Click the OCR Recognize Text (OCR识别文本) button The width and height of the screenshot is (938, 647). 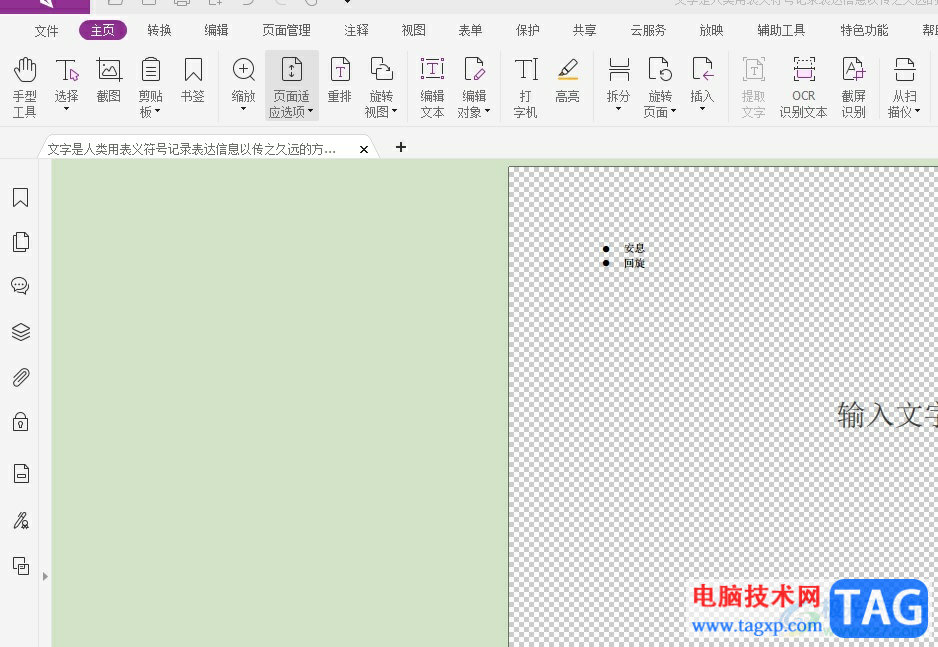(x=803, y=87)
